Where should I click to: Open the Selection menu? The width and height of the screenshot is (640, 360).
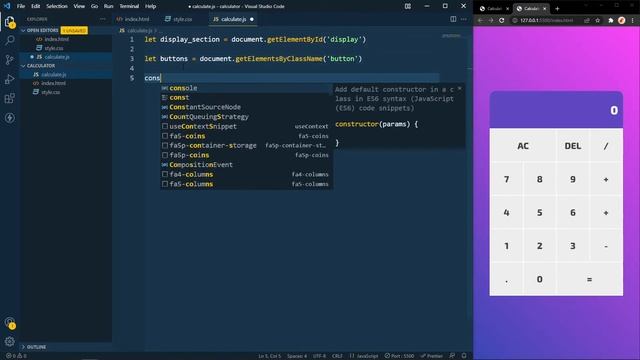coord(57,6)
